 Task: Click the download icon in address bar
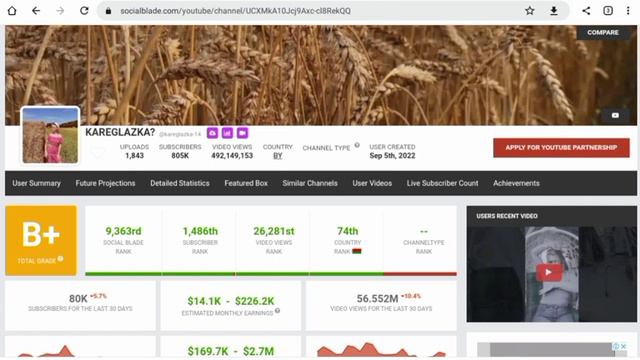point(553,11)
